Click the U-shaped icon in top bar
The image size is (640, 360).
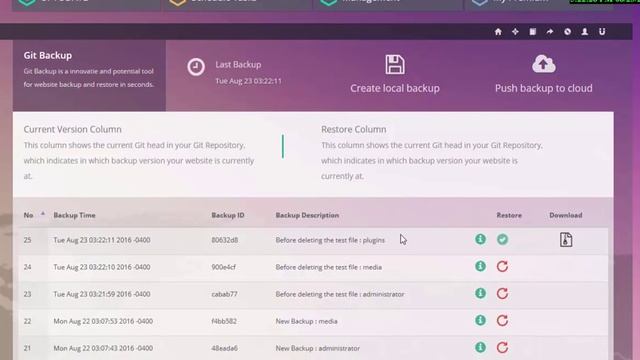point(602,32)
